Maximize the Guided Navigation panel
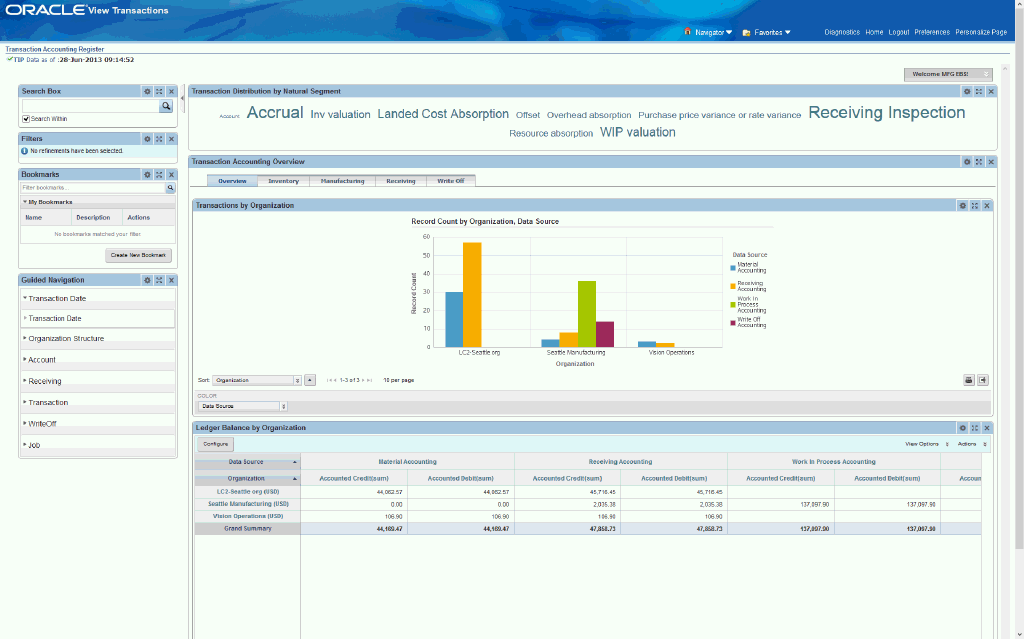This screenshot has width=1024, height=639. click(x=159, y=280)
